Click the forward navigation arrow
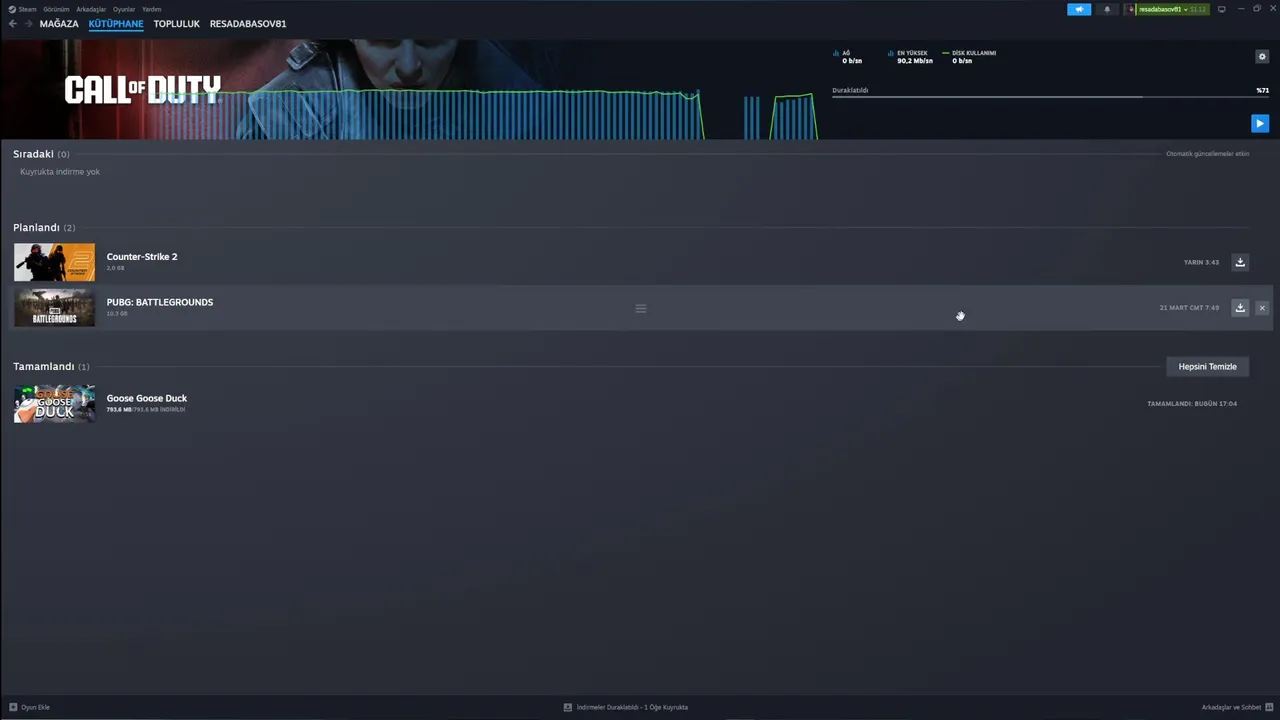Screen dimensions: 1280x720 coord(28,24)
